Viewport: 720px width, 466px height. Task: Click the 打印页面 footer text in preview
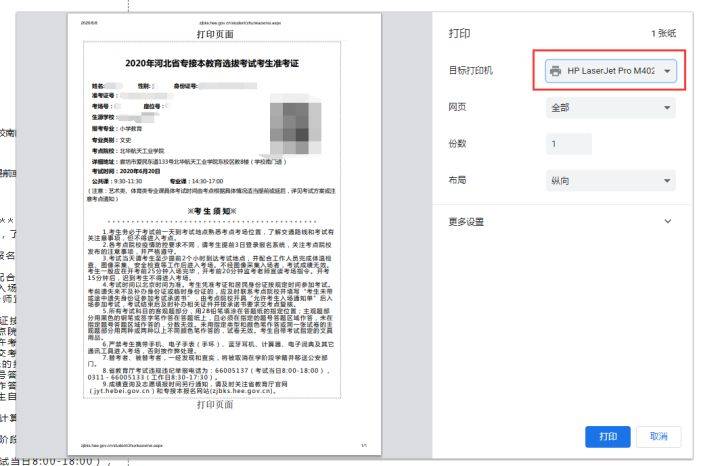(215, 404)
